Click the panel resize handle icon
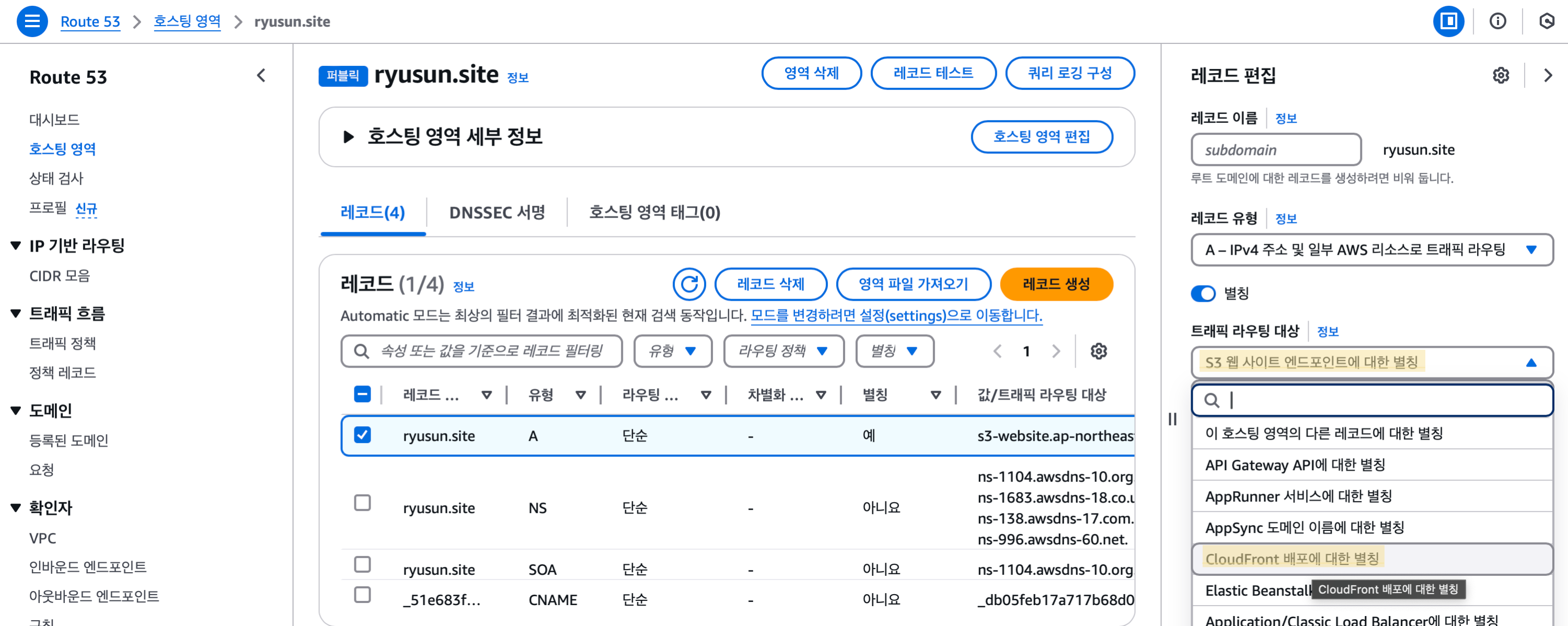The image size is (1568, 626). [x=1172, y=419]
